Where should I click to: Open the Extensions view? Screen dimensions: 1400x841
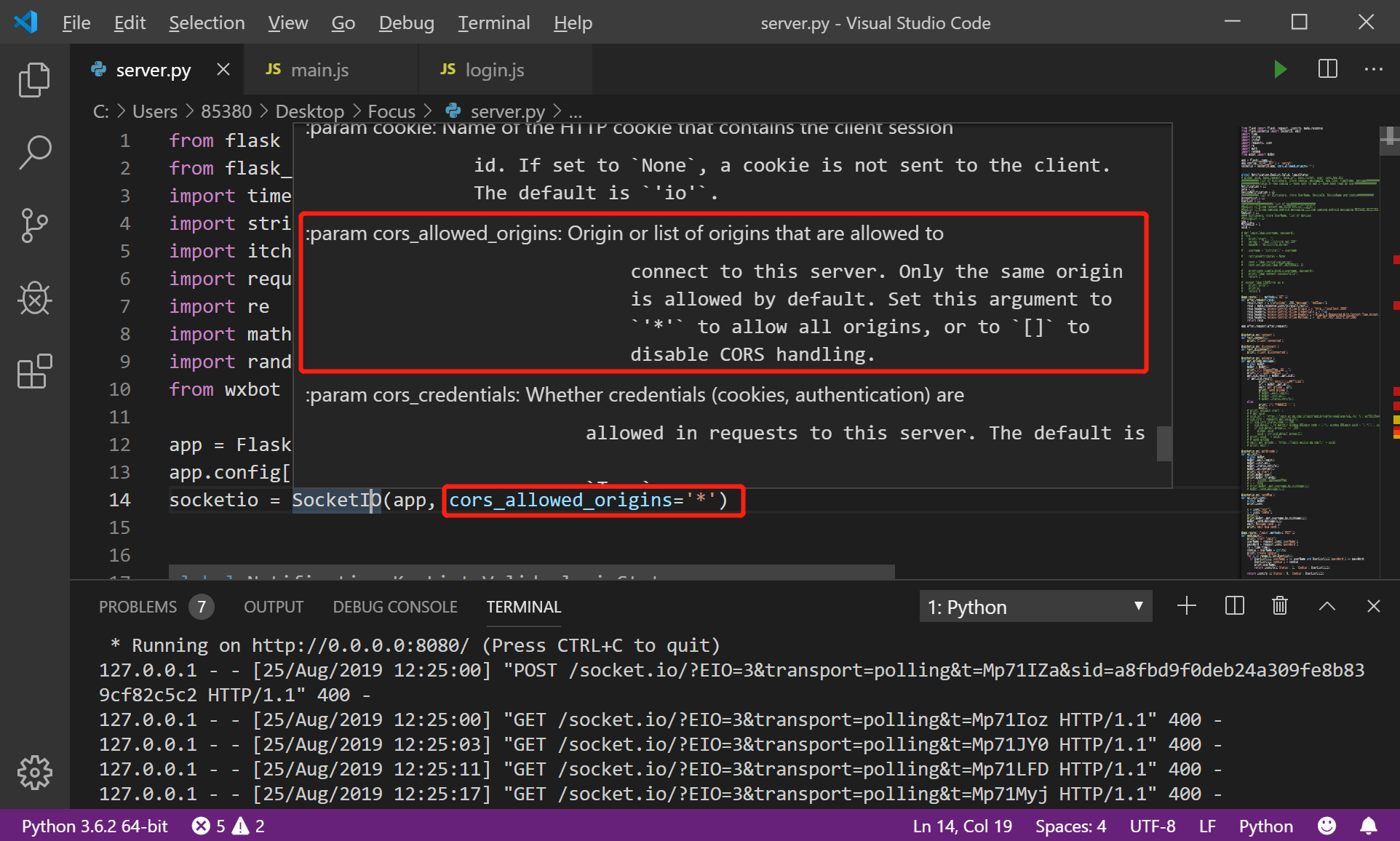[34, 372]
